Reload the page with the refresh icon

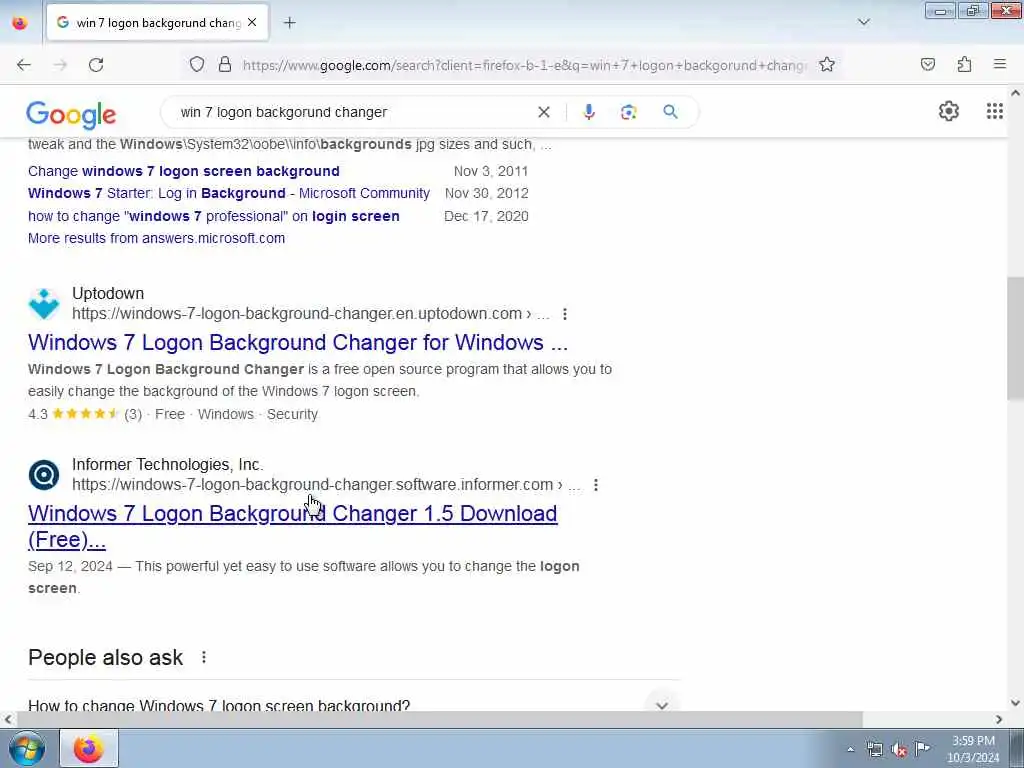click(96, 65)
